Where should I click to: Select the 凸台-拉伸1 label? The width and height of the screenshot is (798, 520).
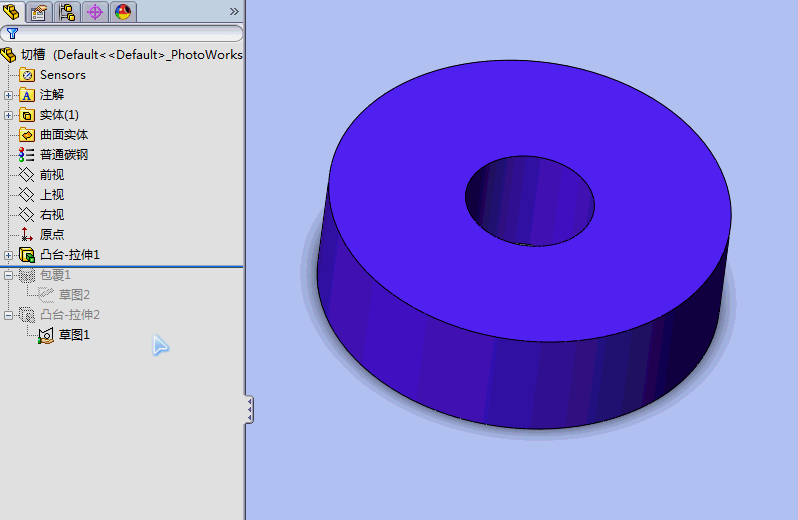70,254
